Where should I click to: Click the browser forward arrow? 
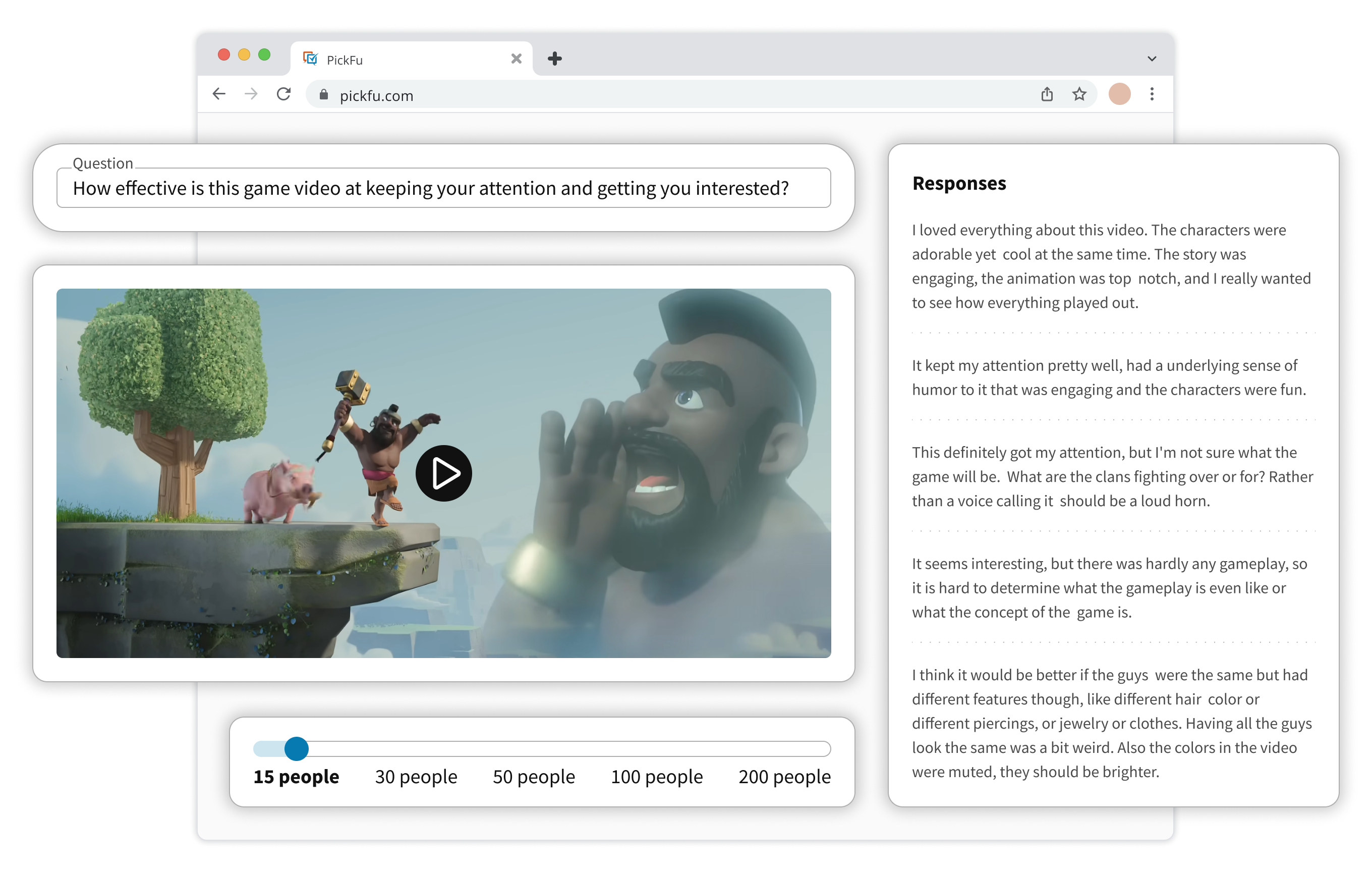(251, 94)
